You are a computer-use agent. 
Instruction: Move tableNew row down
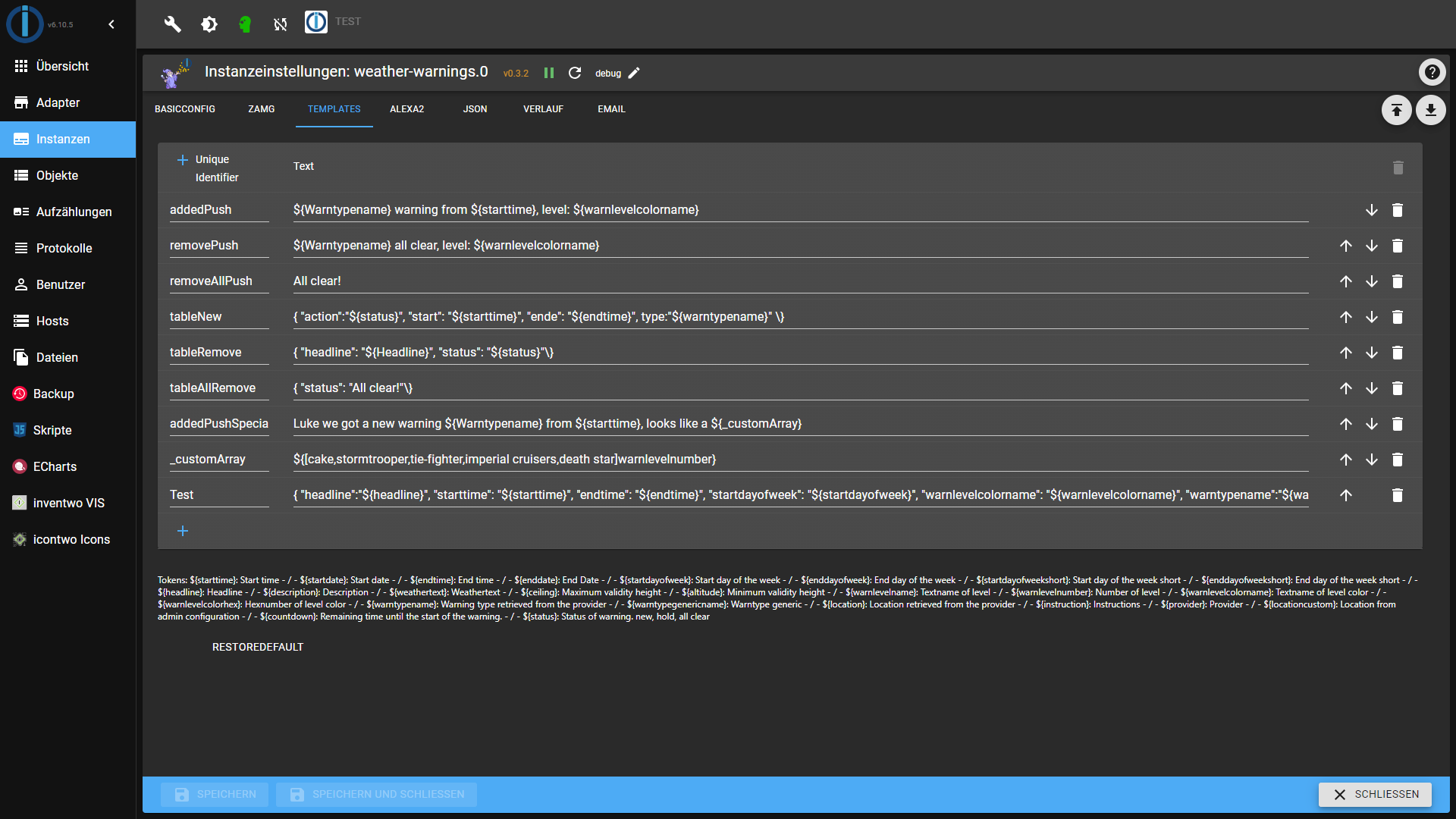pyautogui.click(x=1371, y=317)
